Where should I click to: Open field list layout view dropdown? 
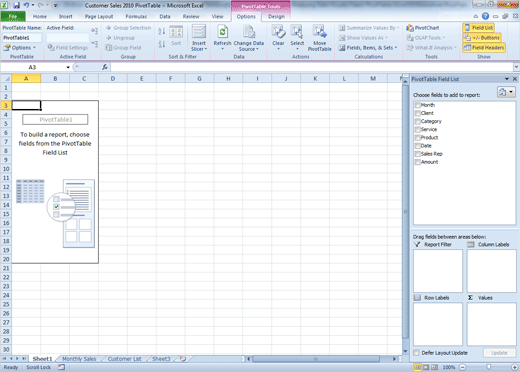coord(506,92)
